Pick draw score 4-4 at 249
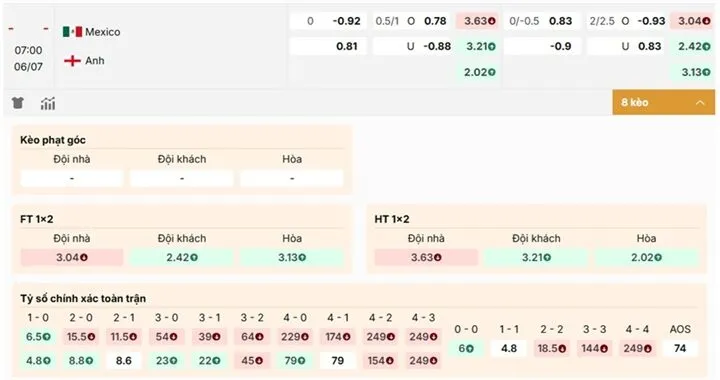 (637, 348)
